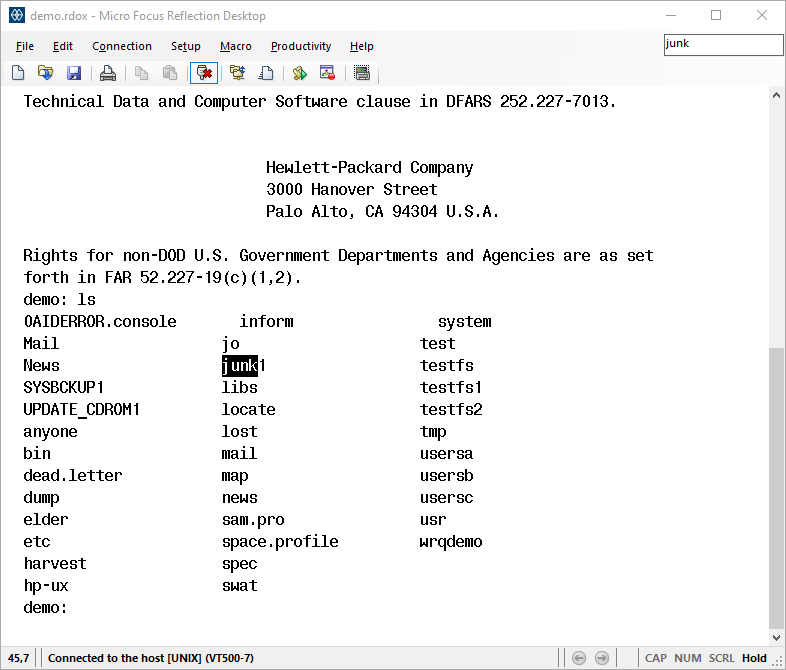
Task: Click the hp-ux entry
Action: 46,586
